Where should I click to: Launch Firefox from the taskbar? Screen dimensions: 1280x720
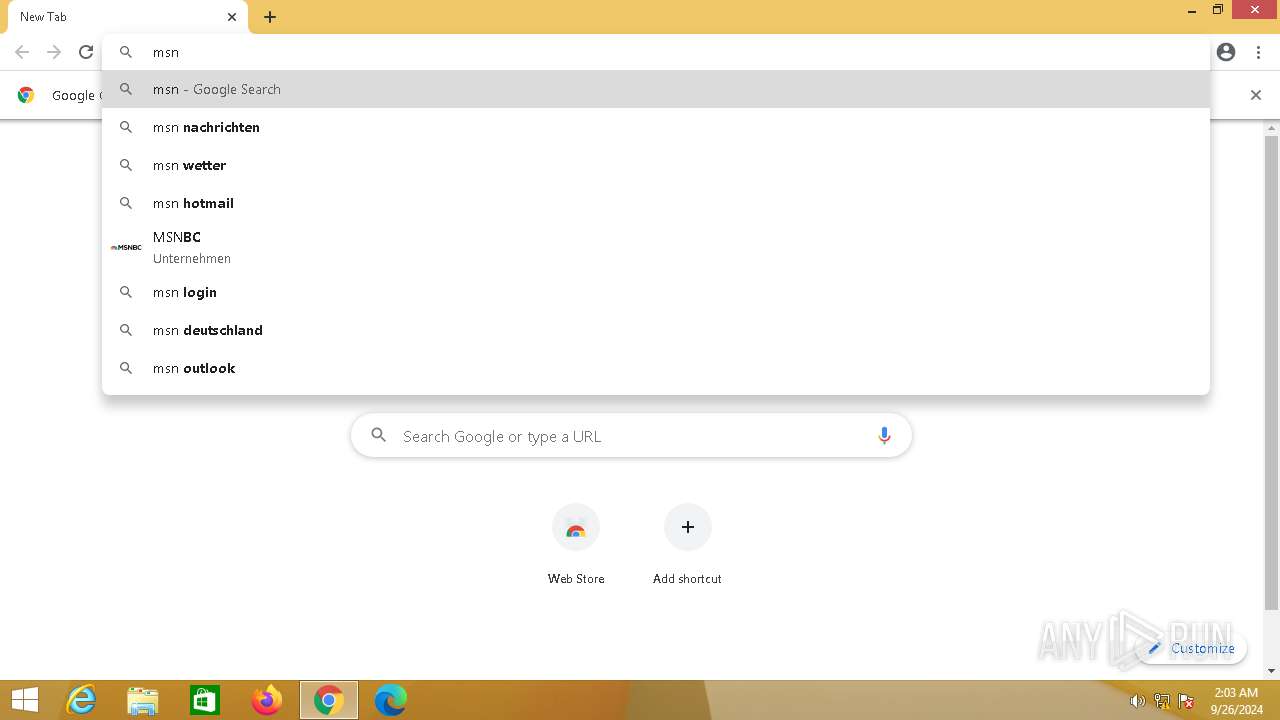click(x=267, y=700)
